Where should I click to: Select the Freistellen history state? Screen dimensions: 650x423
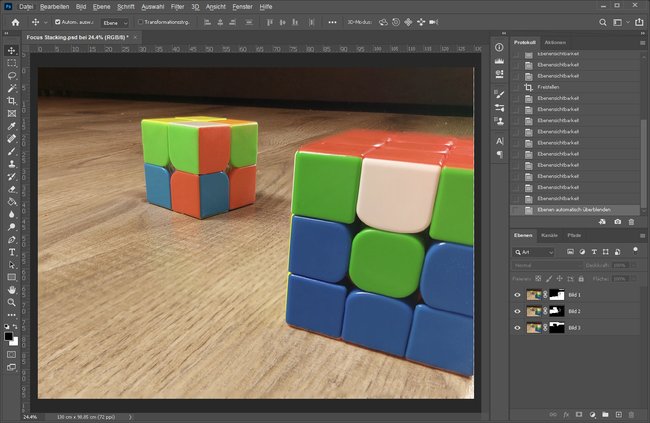tap(575, 87)
